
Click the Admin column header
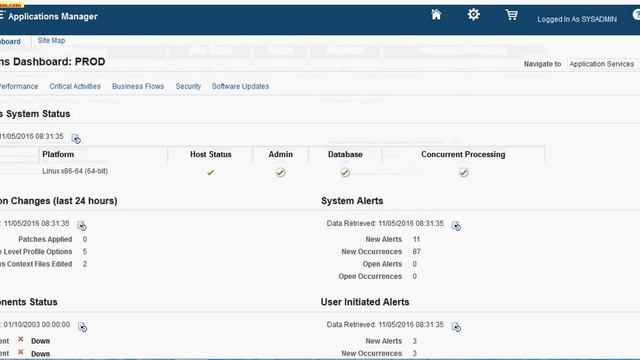[280, 154]
